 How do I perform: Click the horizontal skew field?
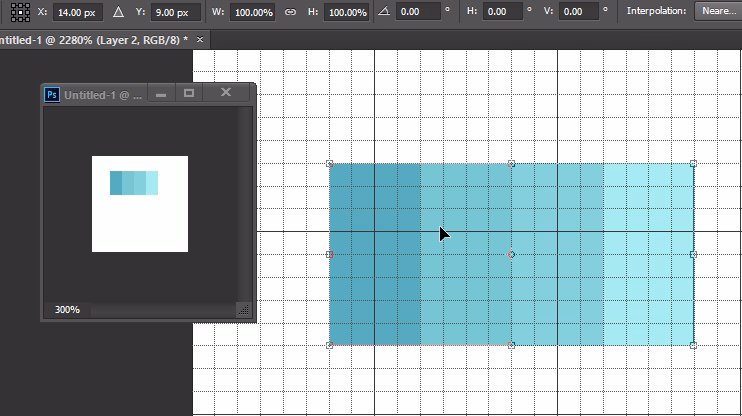[503, 11]
